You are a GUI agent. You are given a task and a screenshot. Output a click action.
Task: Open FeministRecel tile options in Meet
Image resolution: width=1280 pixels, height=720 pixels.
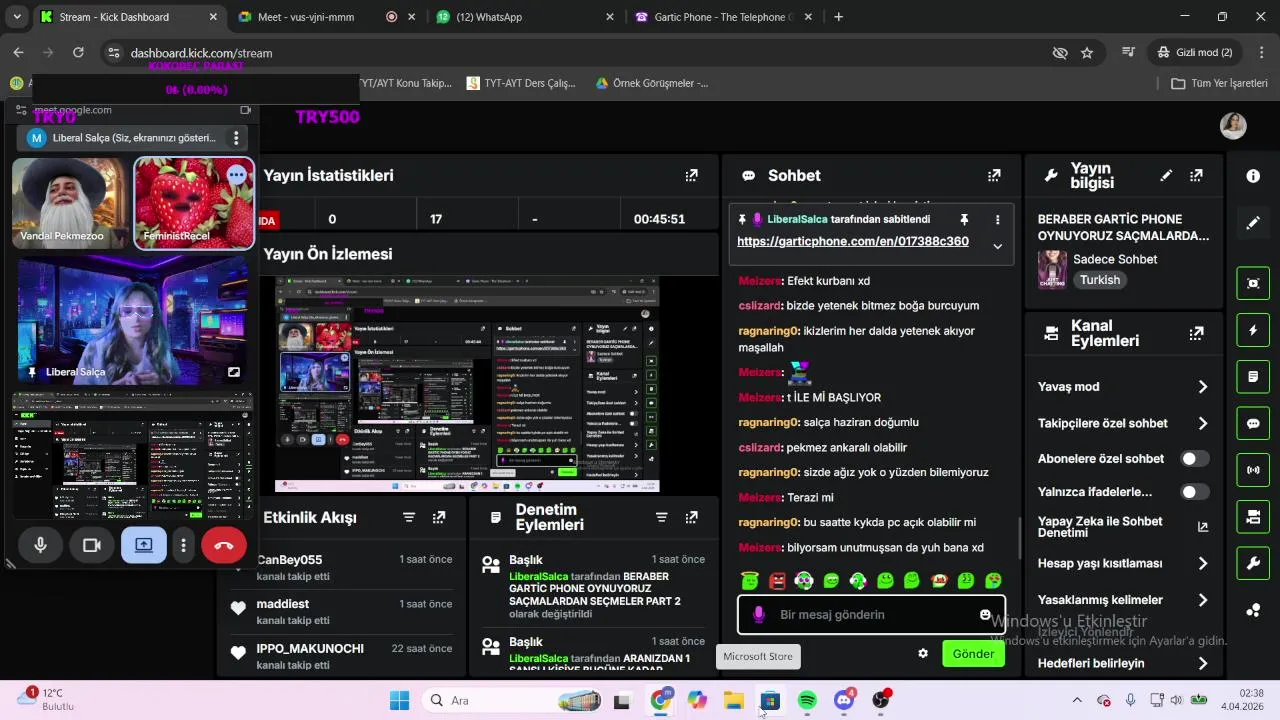tap(236, 175)
